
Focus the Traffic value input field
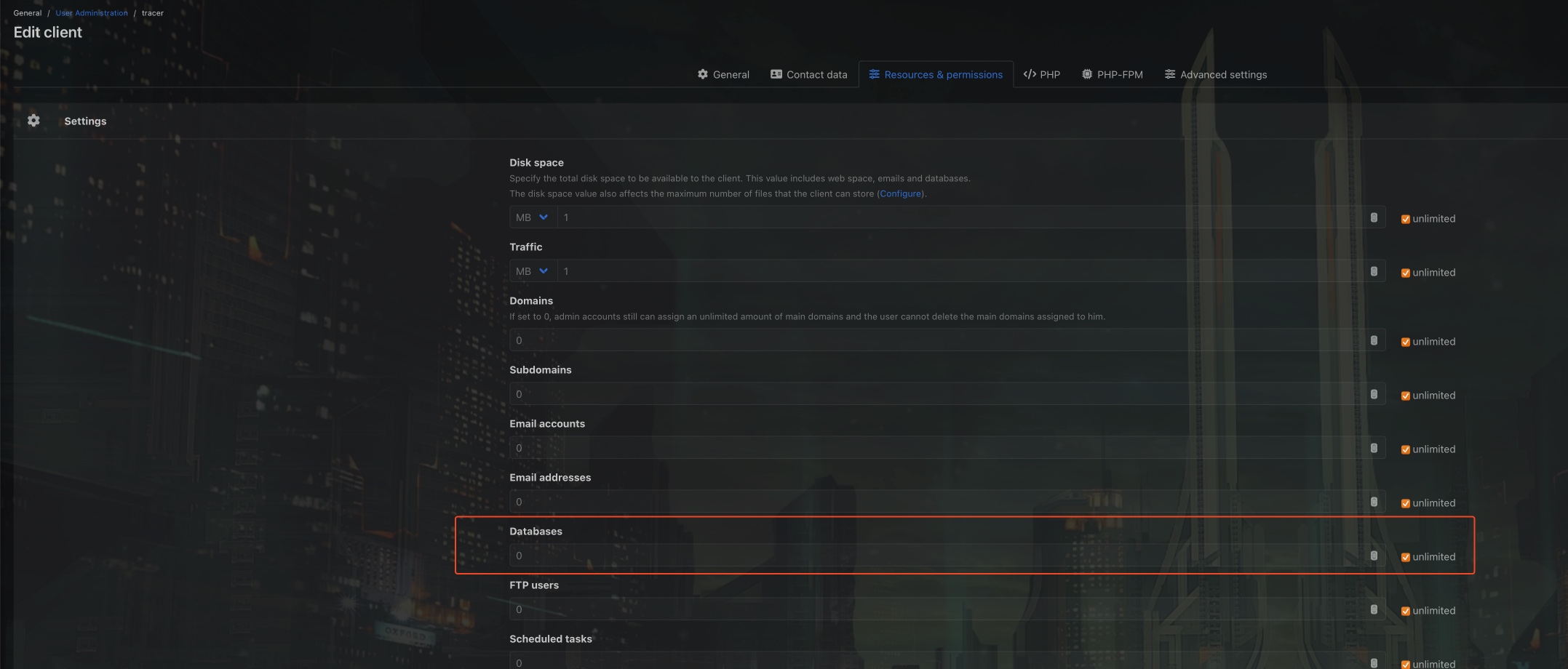[960, 271]
